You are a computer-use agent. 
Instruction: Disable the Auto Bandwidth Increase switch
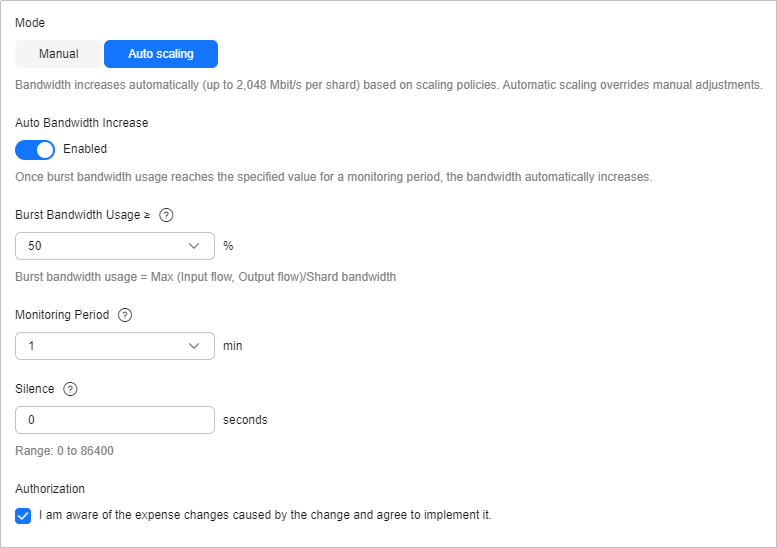pos(35,150)
